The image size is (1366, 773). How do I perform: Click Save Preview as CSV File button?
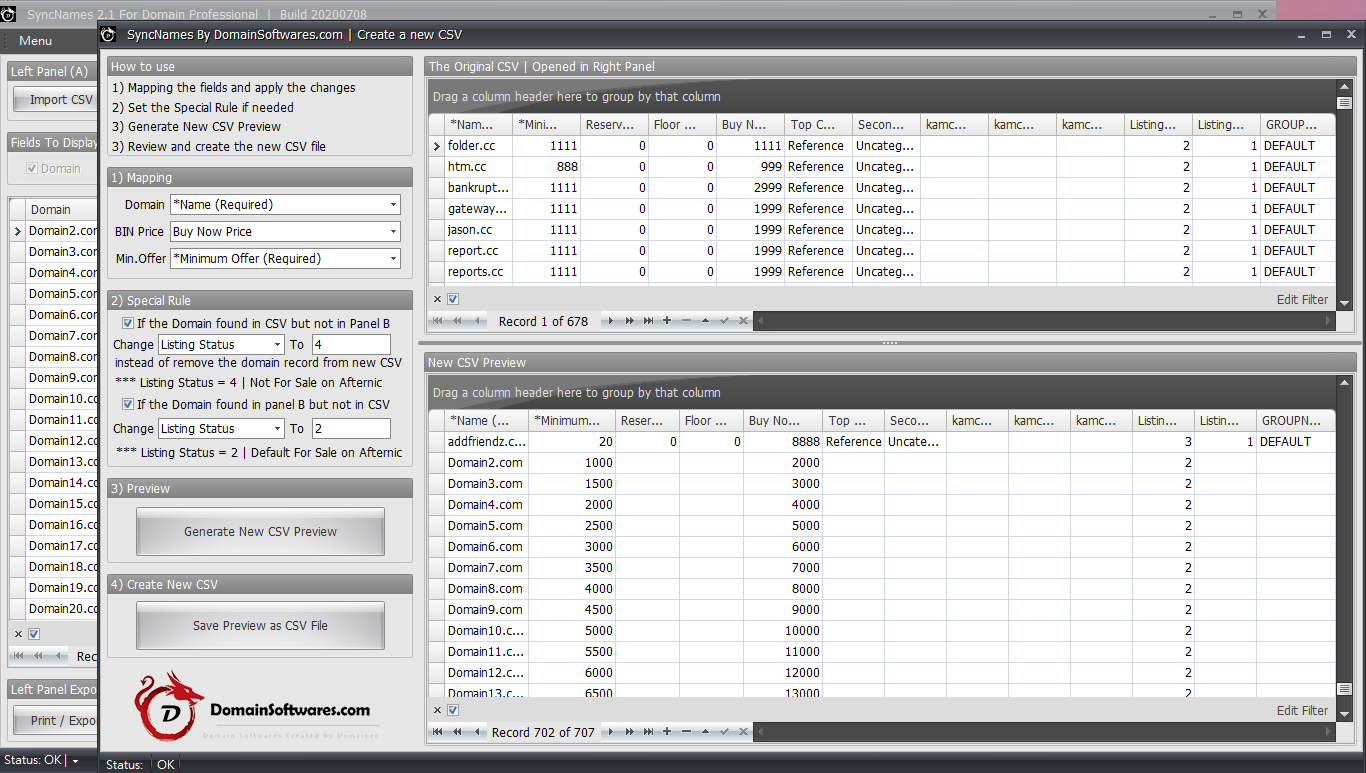[260, 625]
